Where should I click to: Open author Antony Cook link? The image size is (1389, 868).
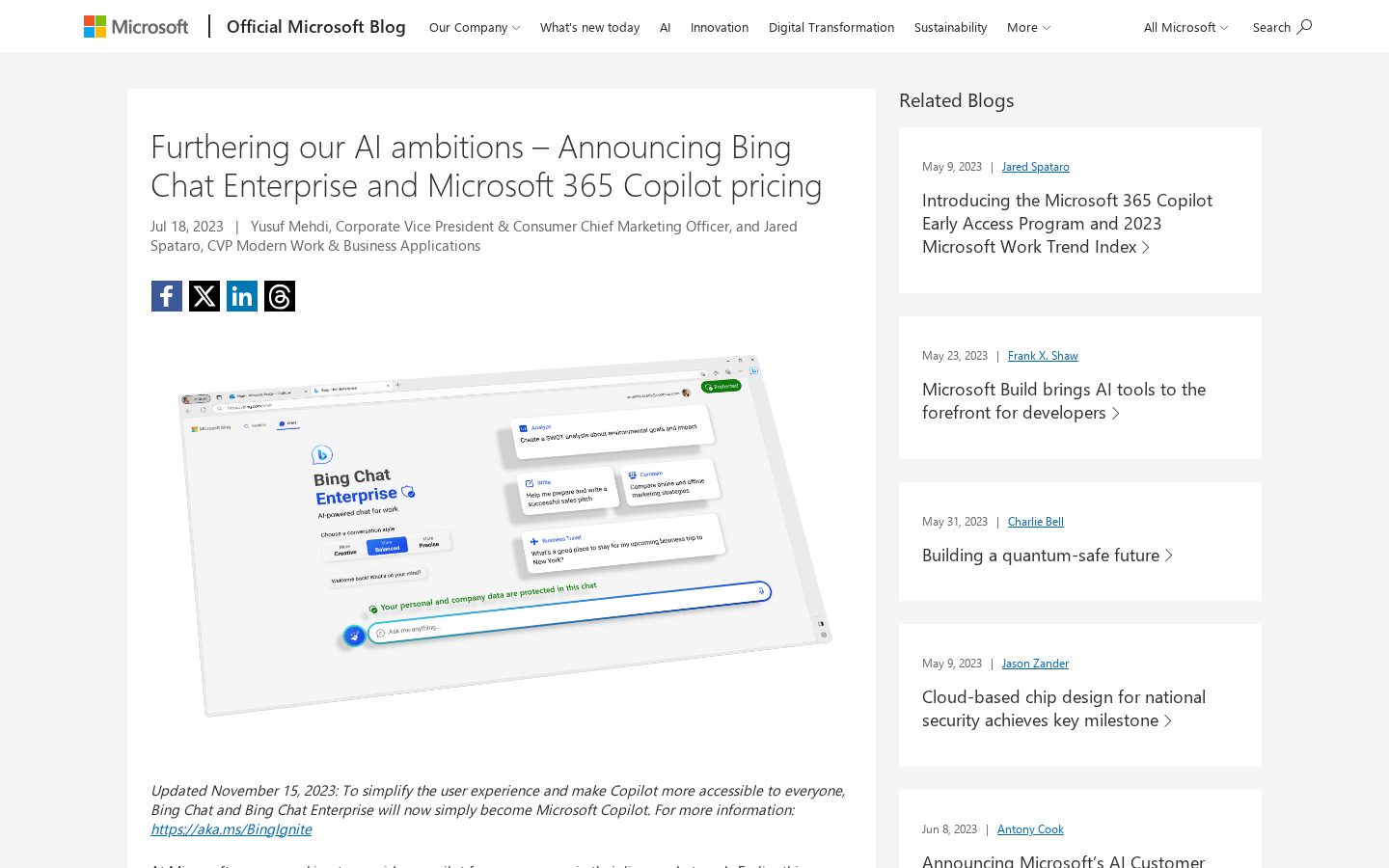[x=1030, y=829]
